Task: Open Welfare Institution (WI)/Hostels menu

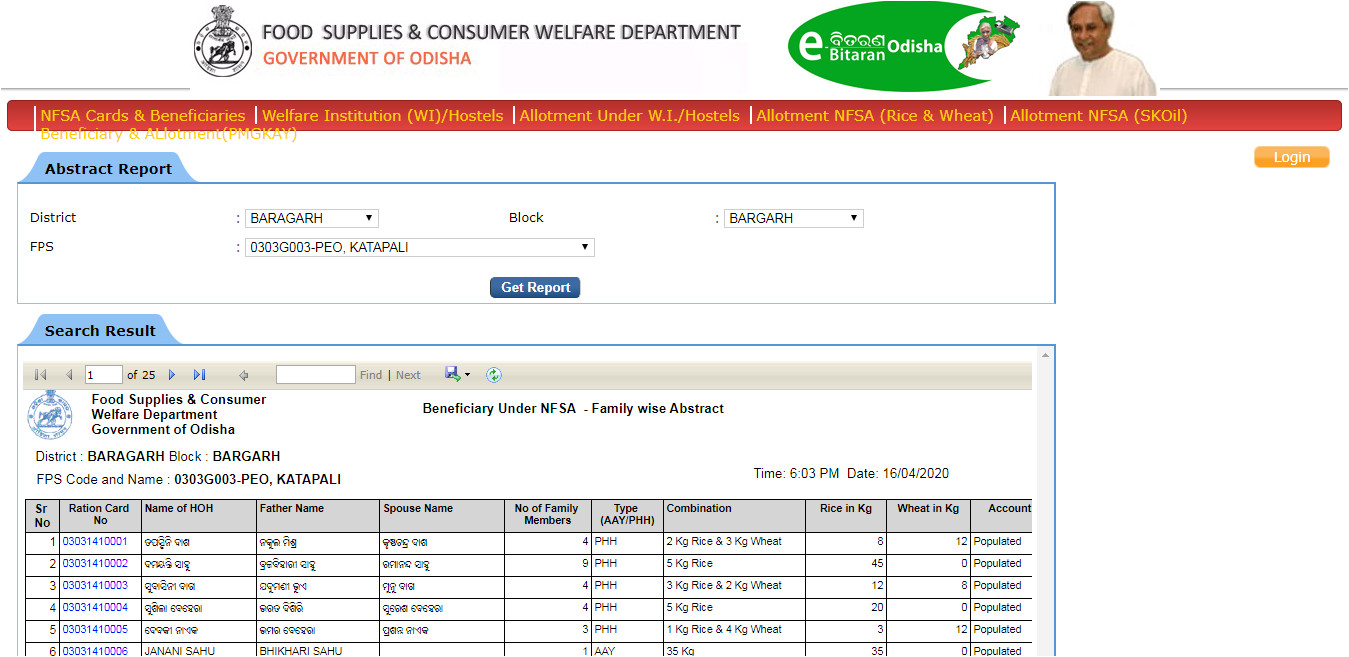Action: 383,116
